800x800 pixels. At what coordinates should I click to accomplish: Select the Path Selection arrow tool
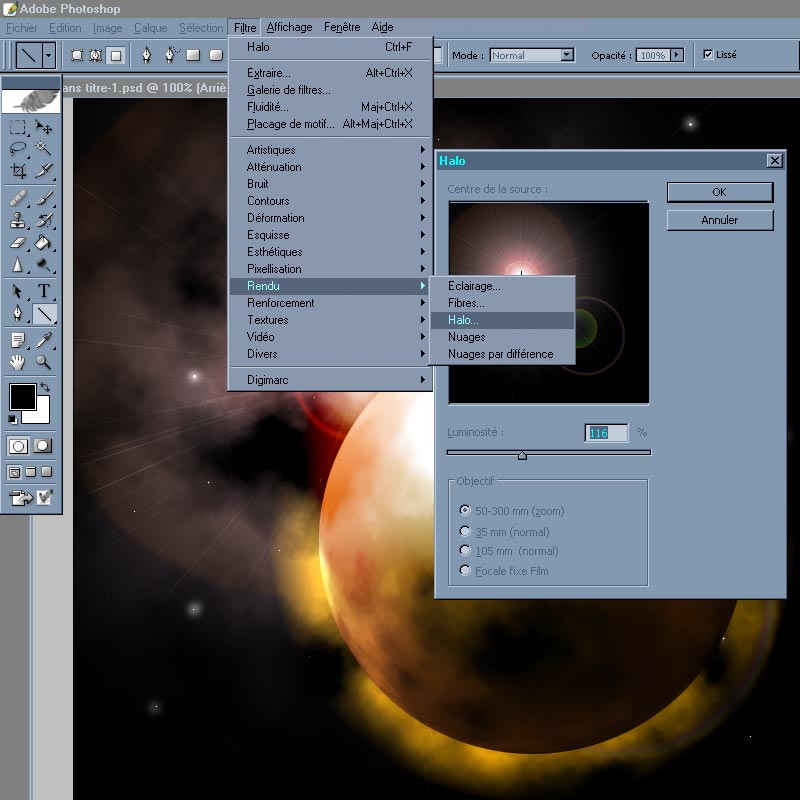[x=18, y=291]
